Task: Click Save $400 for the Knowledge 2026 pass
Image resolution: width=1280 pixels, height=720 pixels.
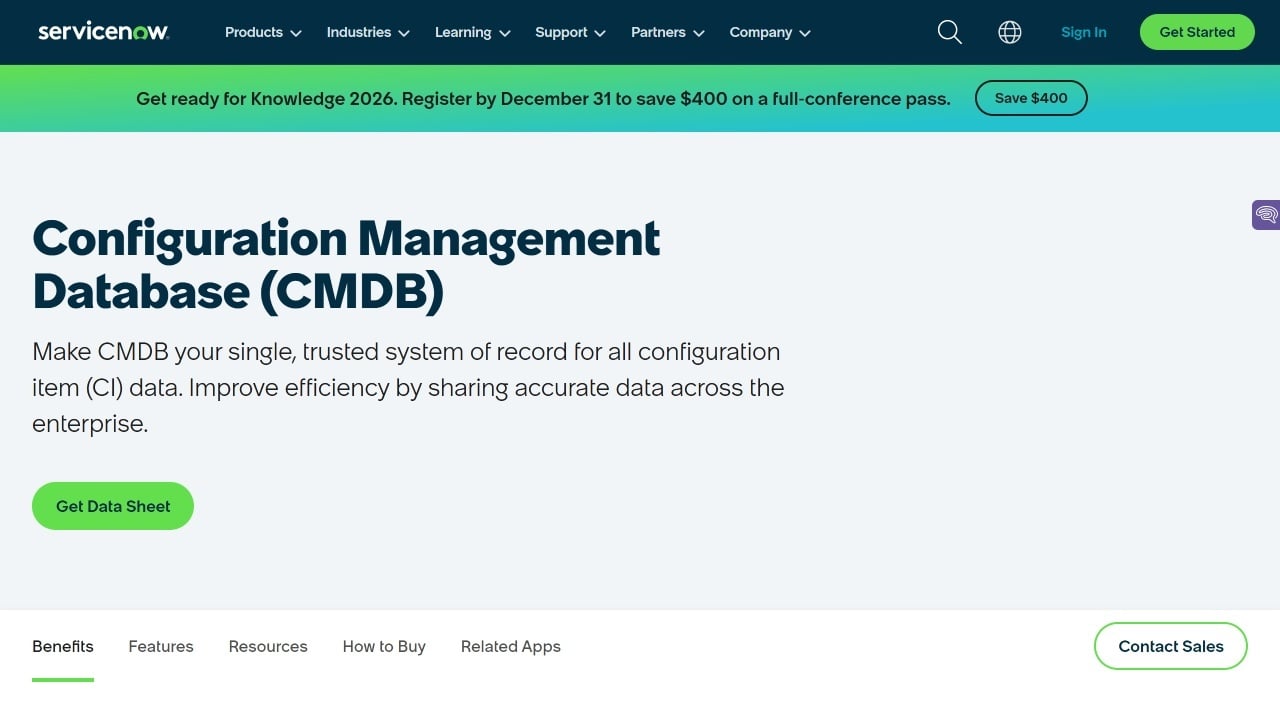Action: pos(1031,98)
